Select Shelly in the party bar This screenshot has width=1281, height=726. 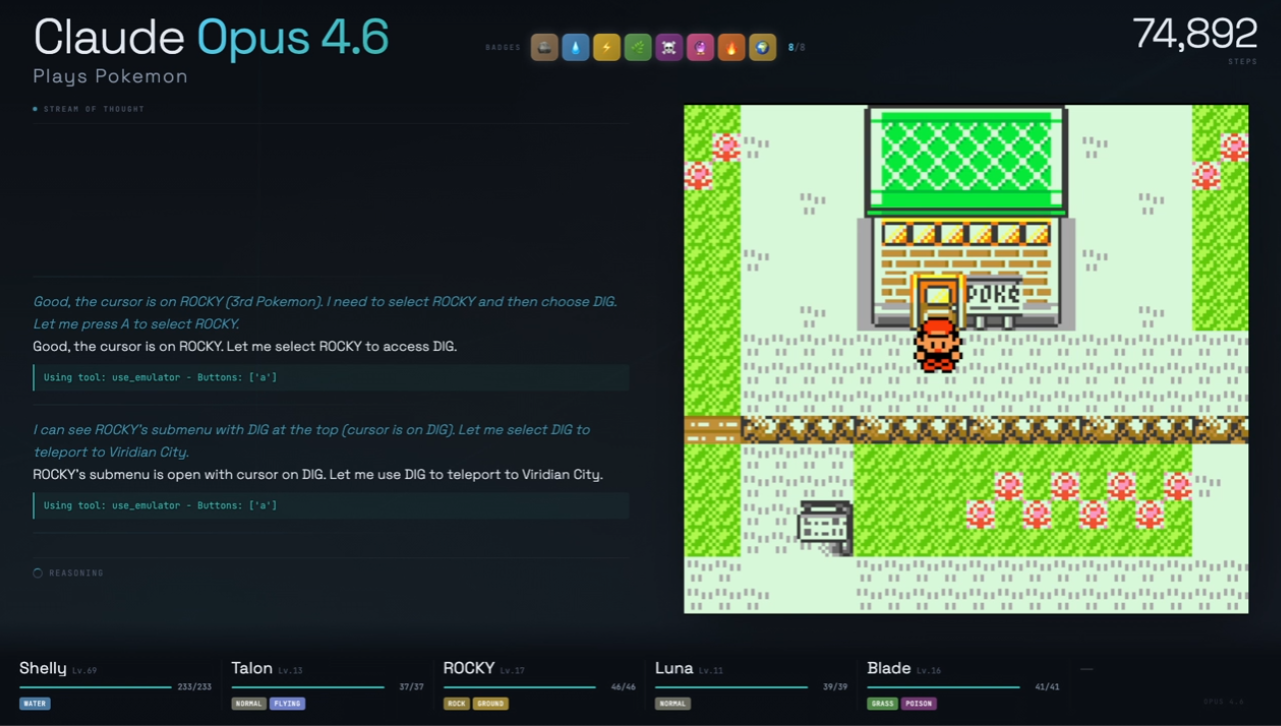pyautogui.click(x=43, y=668)
